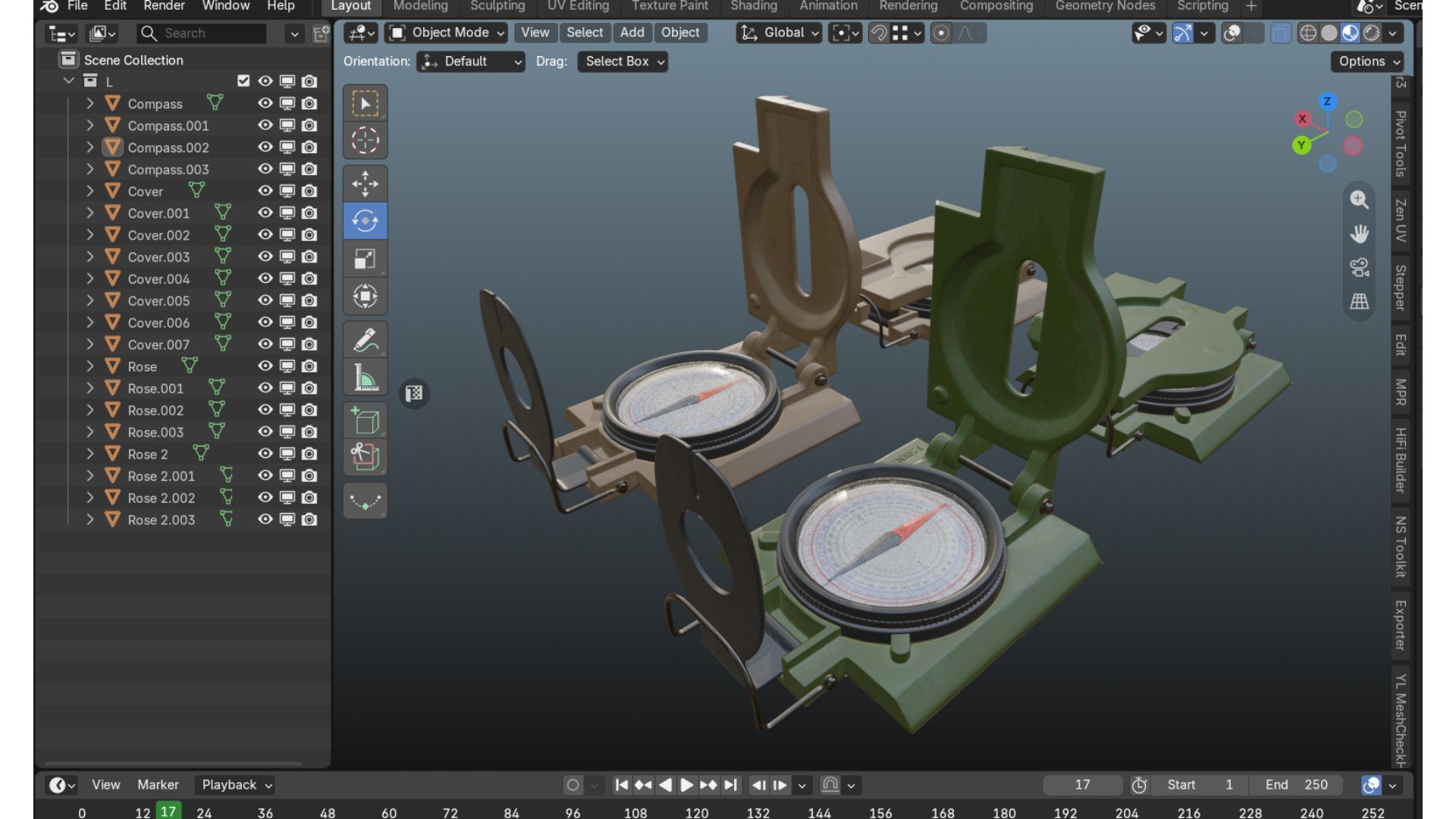The height and width of the screenshot is (819, 1456).
Task: Play the animation forward
Action: tap(686, 785)
